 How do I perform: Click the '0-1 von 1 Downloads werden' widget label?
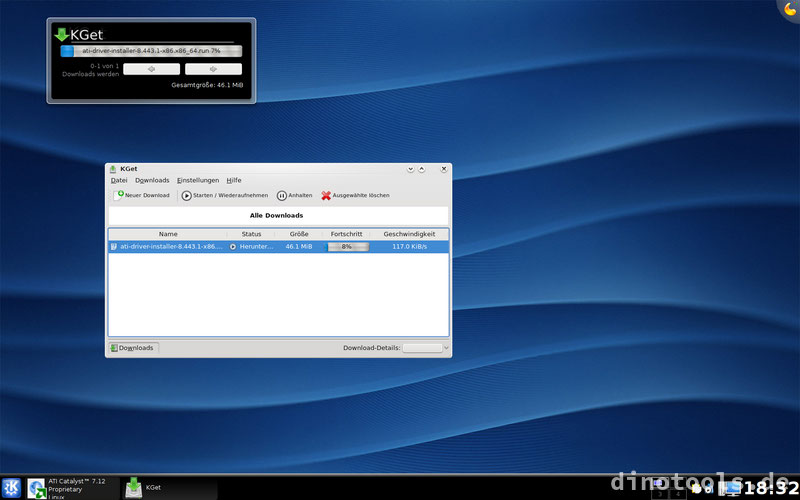[91, 70]
